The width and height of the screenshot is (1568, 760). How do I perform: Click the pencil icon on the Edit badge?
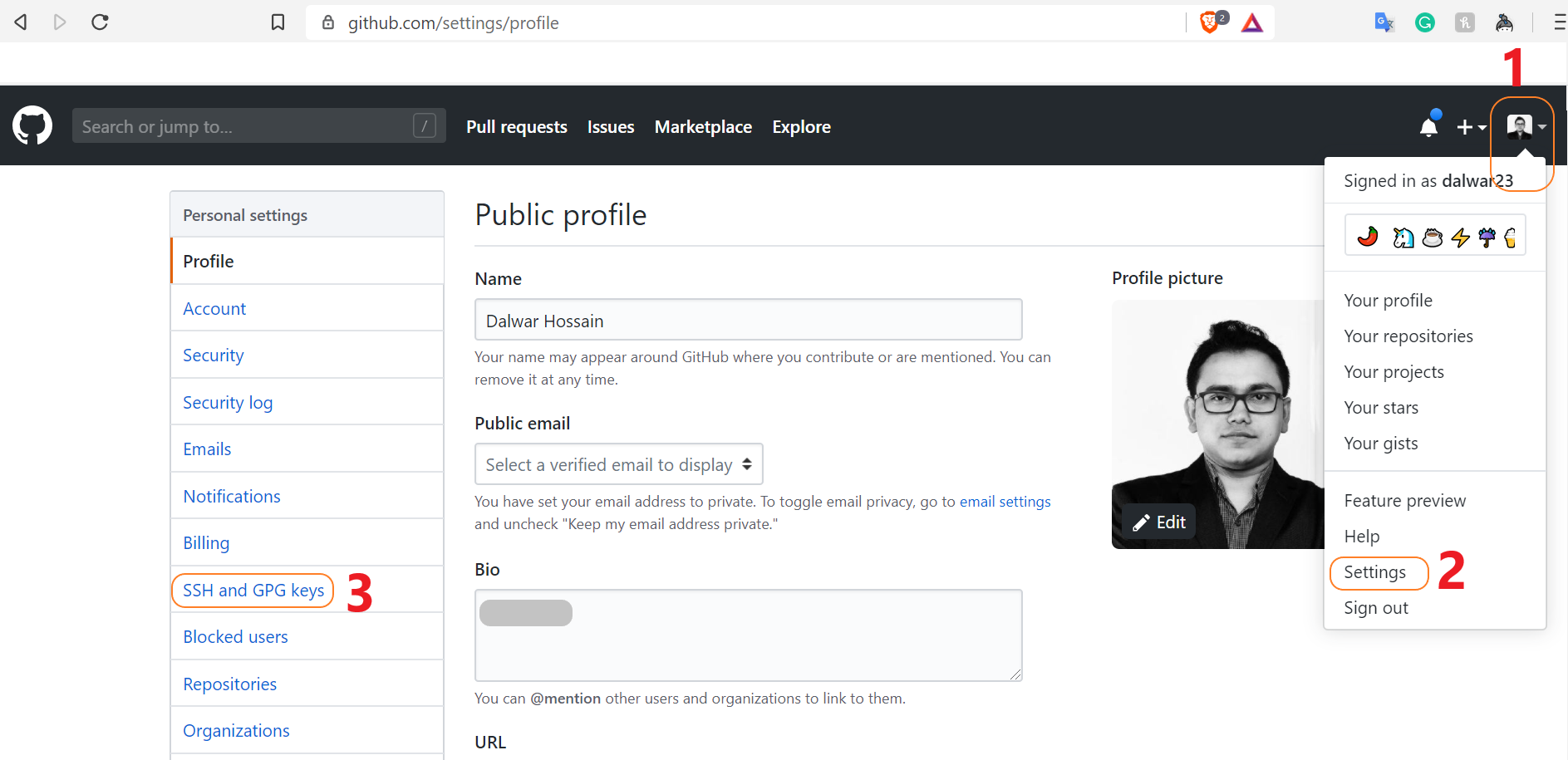1141,522
